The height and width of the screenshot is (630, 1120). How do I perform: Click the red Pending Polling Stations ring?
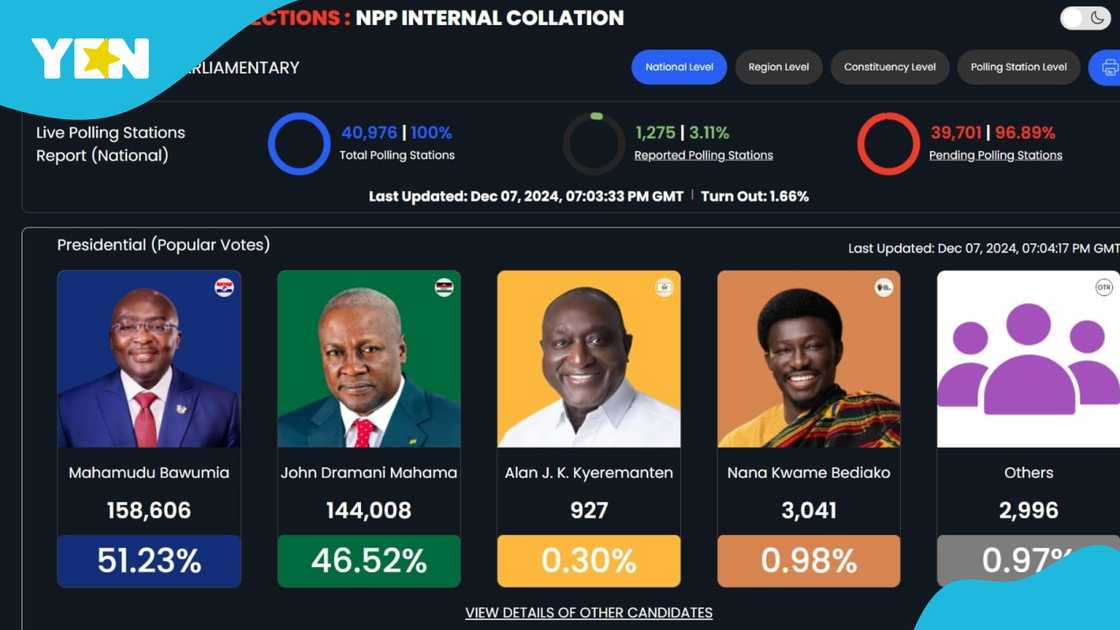point(888,143)
